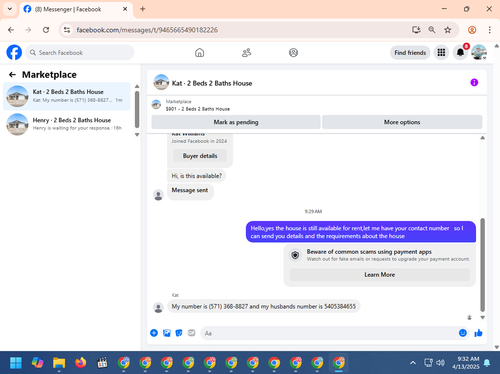Click chat scrollbar up arrow
Screen dimensions: 500x374
tap(482, 138)
